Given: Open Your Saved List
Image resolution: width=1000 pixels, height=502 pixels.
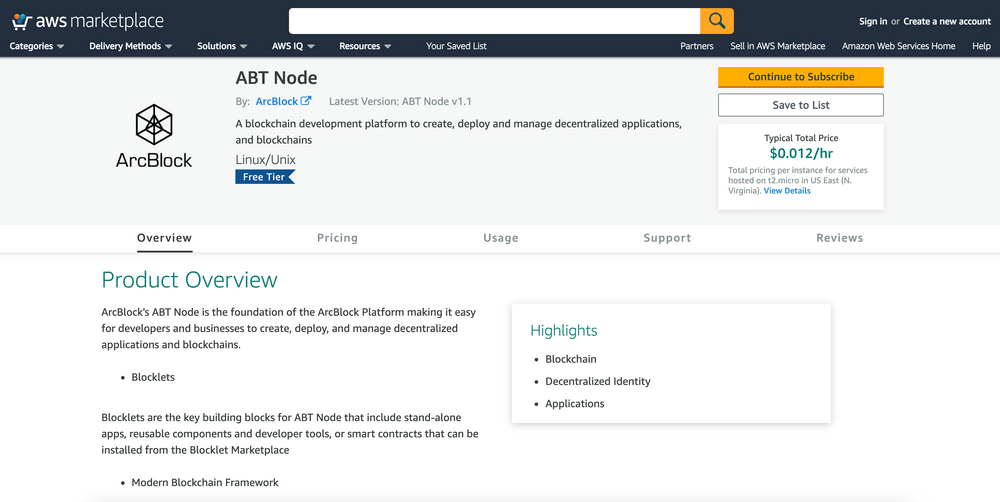Looking at the screenshot, I should pos(456,46).
